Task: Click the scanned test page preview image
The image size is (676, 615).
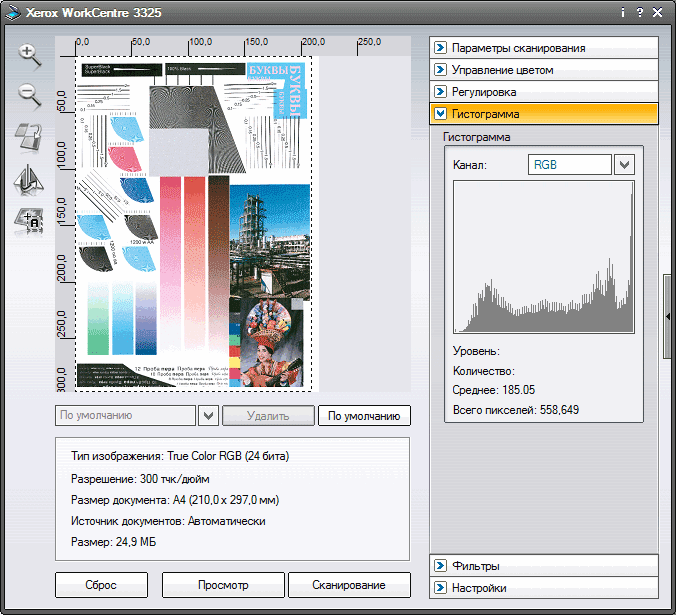Action: 195,222
